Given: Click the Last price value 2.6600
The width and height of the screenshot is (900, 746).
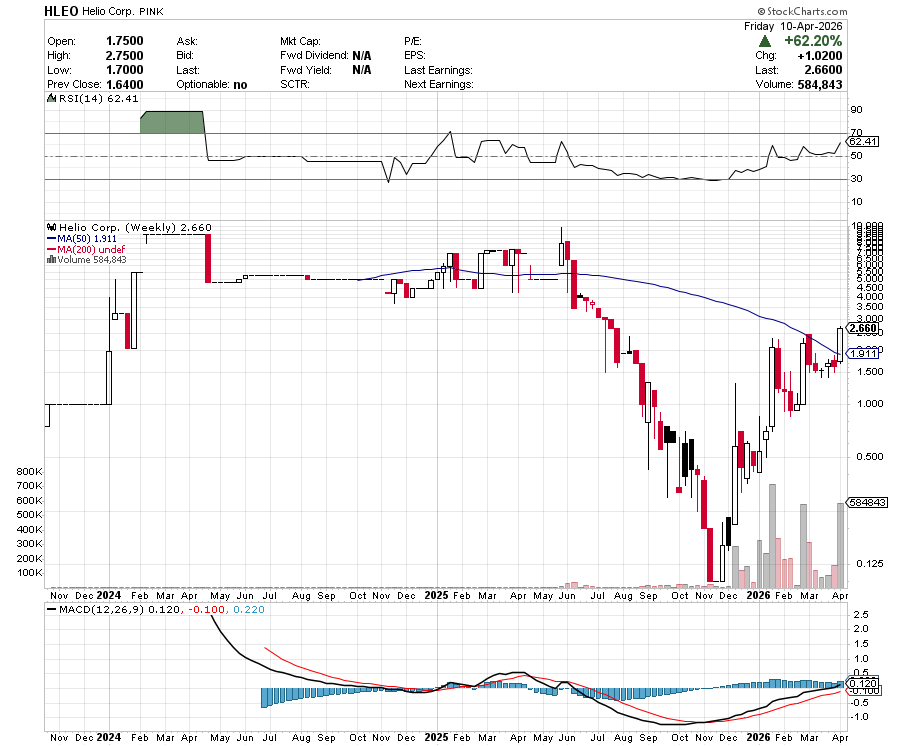Looking at the screenshot, I should point(823,70).
